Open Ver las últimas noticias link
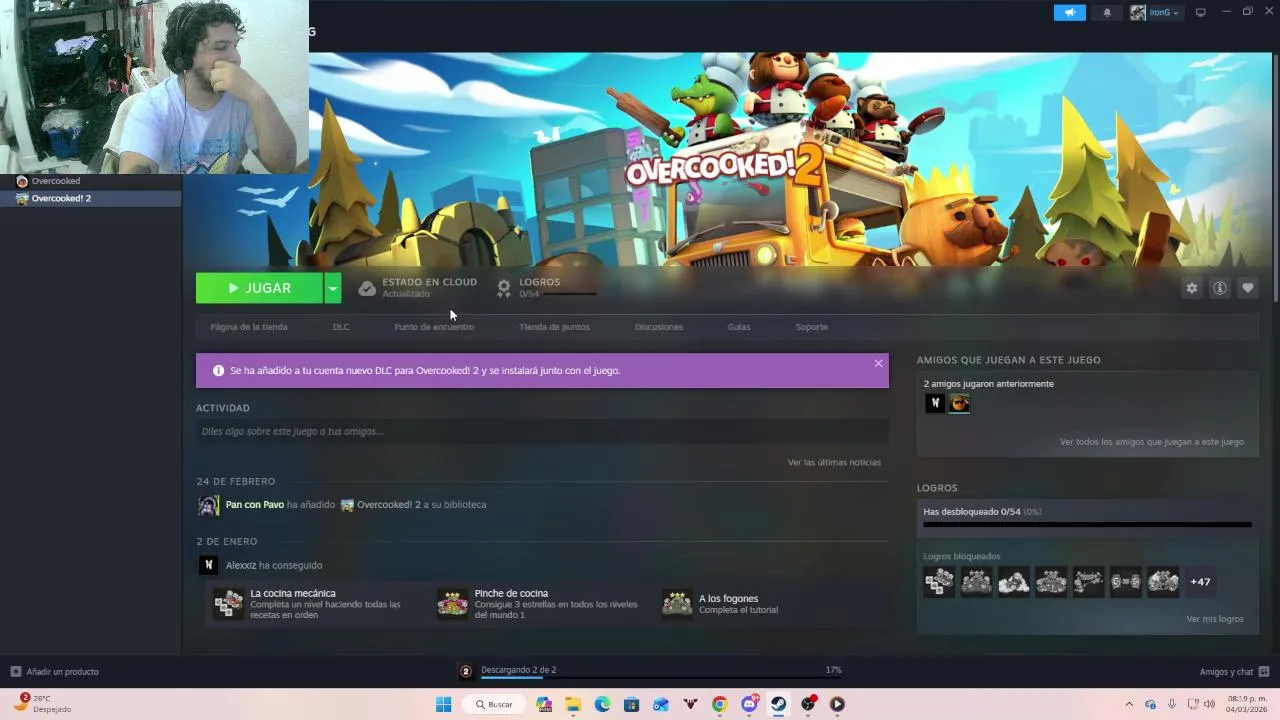The width and height of the screenshot is (1280, 720). [x=834, y=462]
